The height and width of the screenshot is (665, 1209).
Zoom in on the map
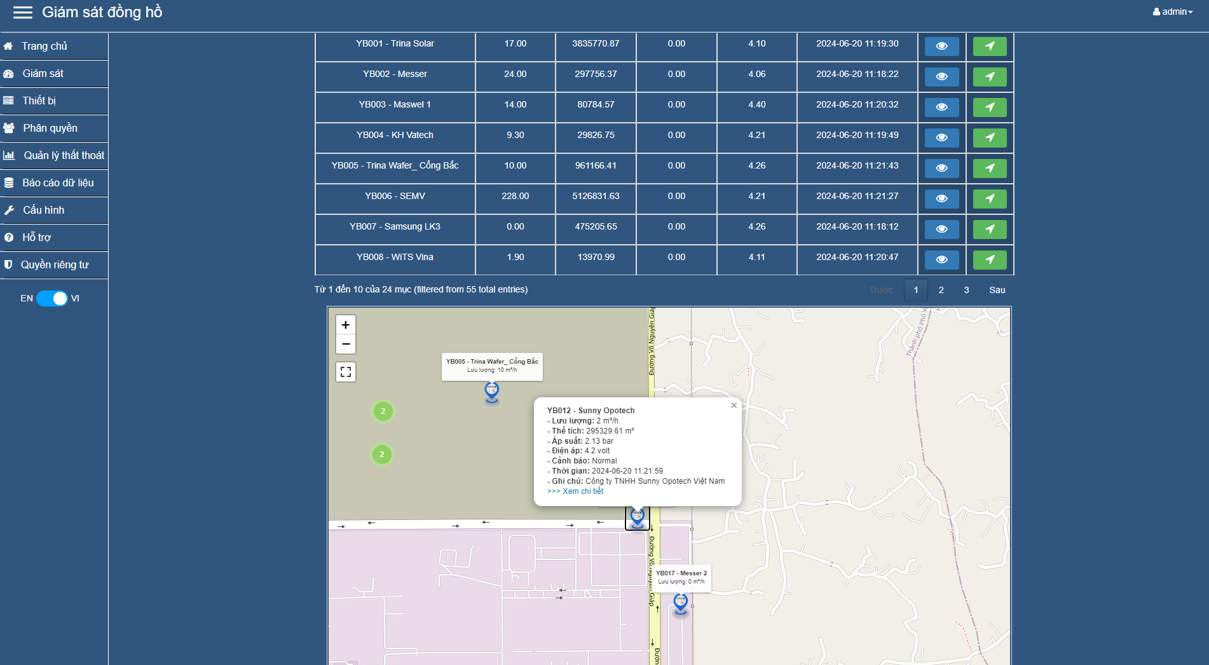click(346, 325)
